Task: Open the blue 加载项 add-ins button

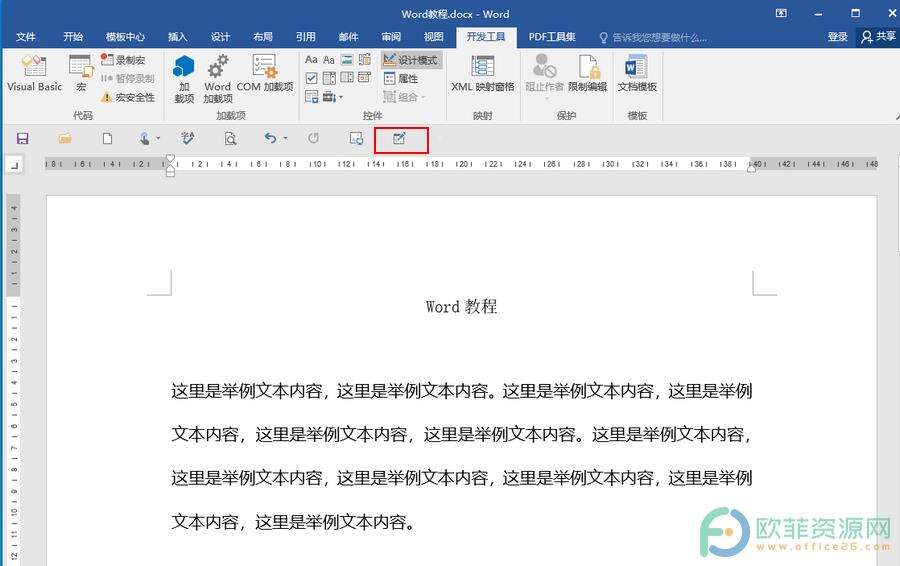Action: point(184,79)
